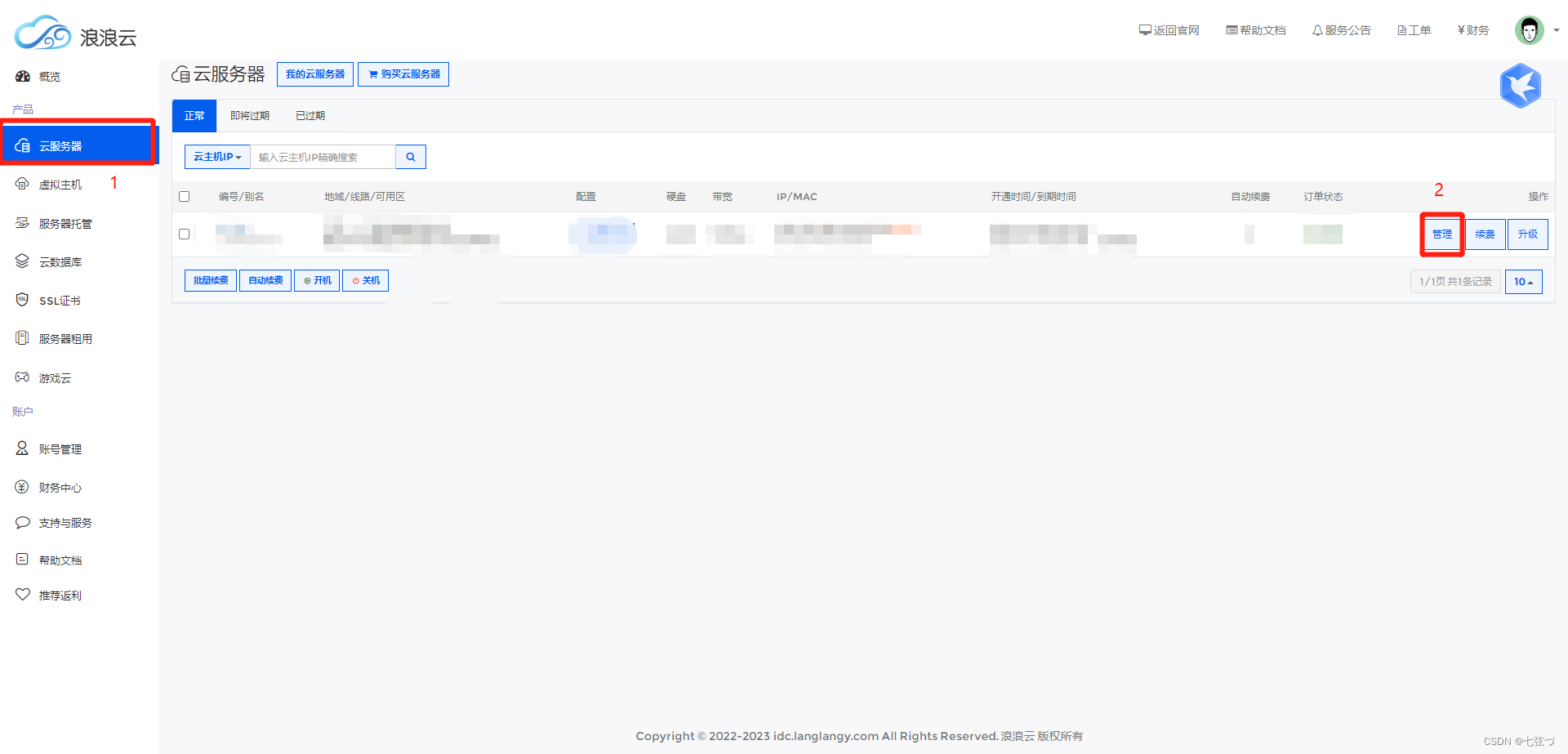Switch to the 即将过期 tab
Viewport: 1568px width, 754px height.
(250, 116)
